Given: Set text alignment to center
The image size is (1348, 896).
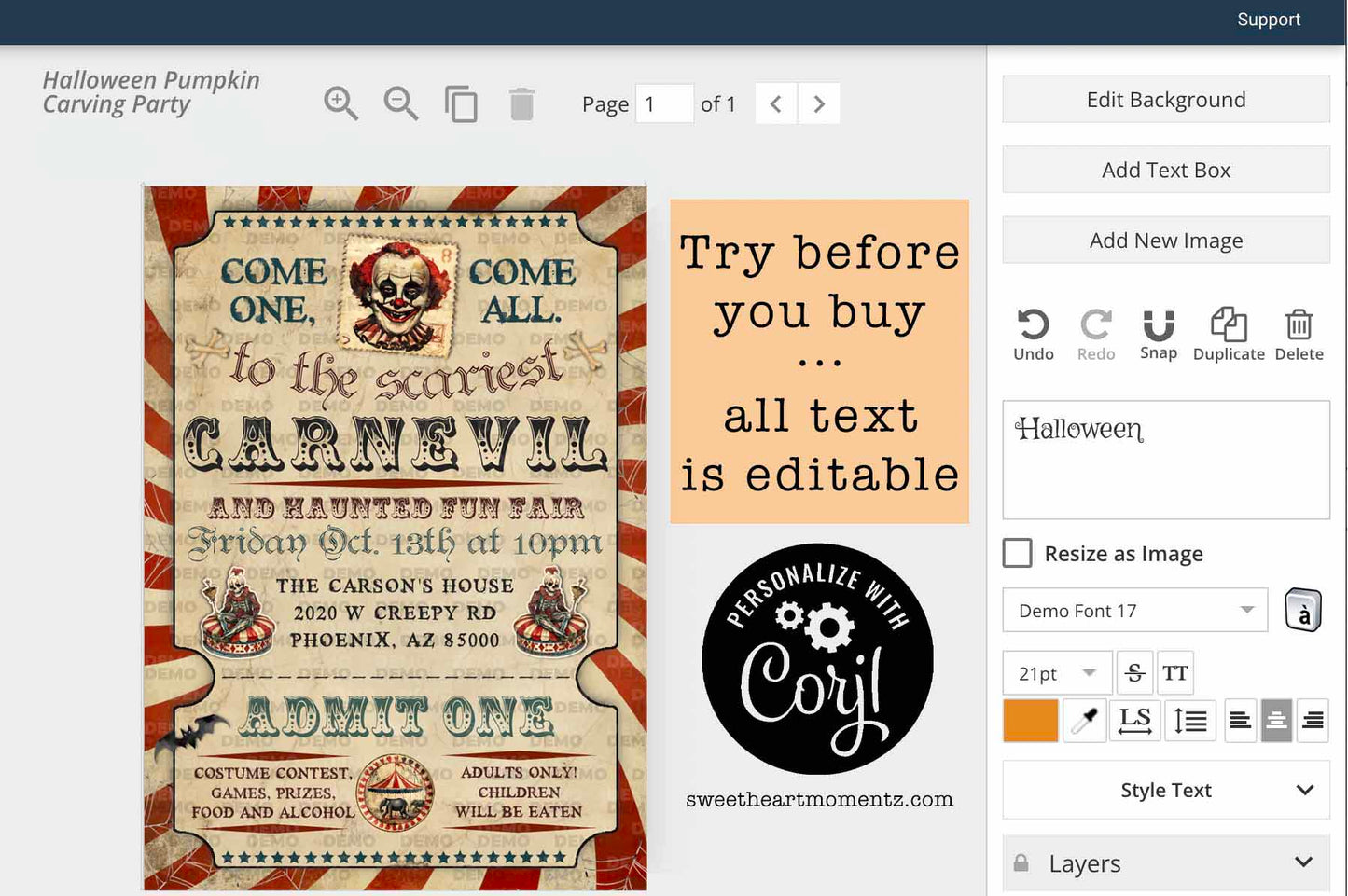Looking at the screenshot, I should [1276, 721].
